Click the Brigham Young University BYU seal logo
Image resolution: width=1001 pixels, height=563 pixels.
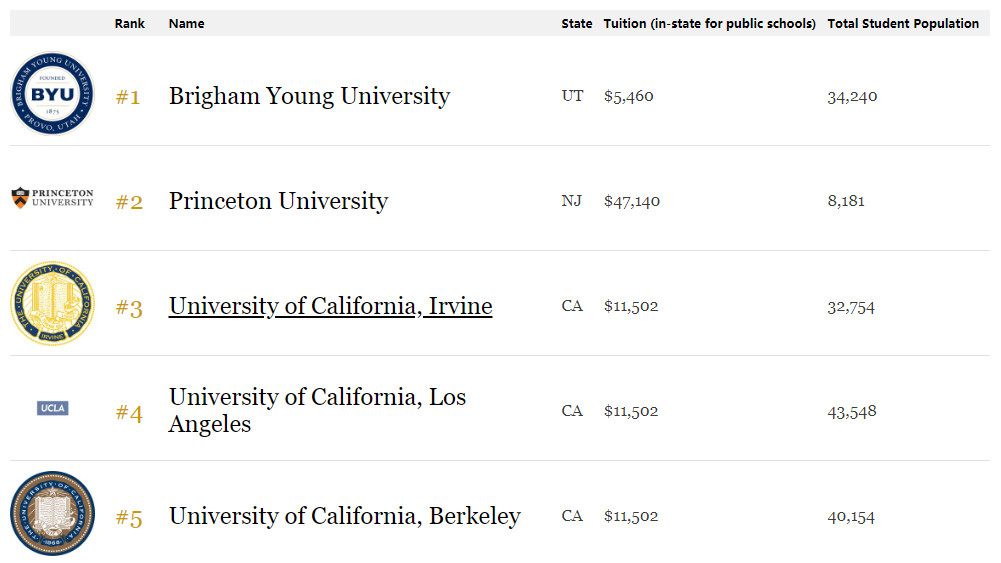tap(52, 93)
